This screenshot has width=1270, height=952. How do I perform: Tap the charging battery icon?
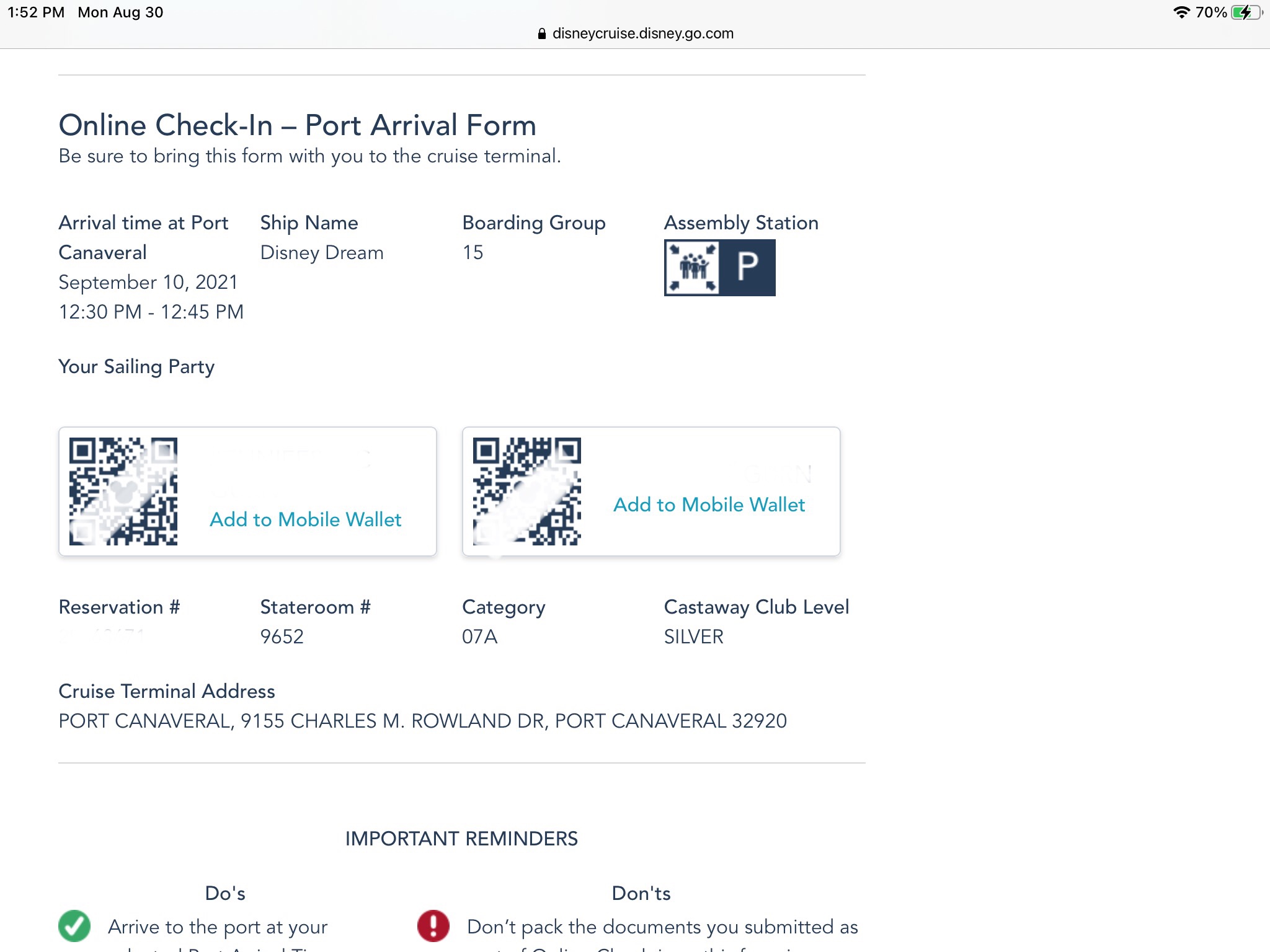(x=1245, y=12)
